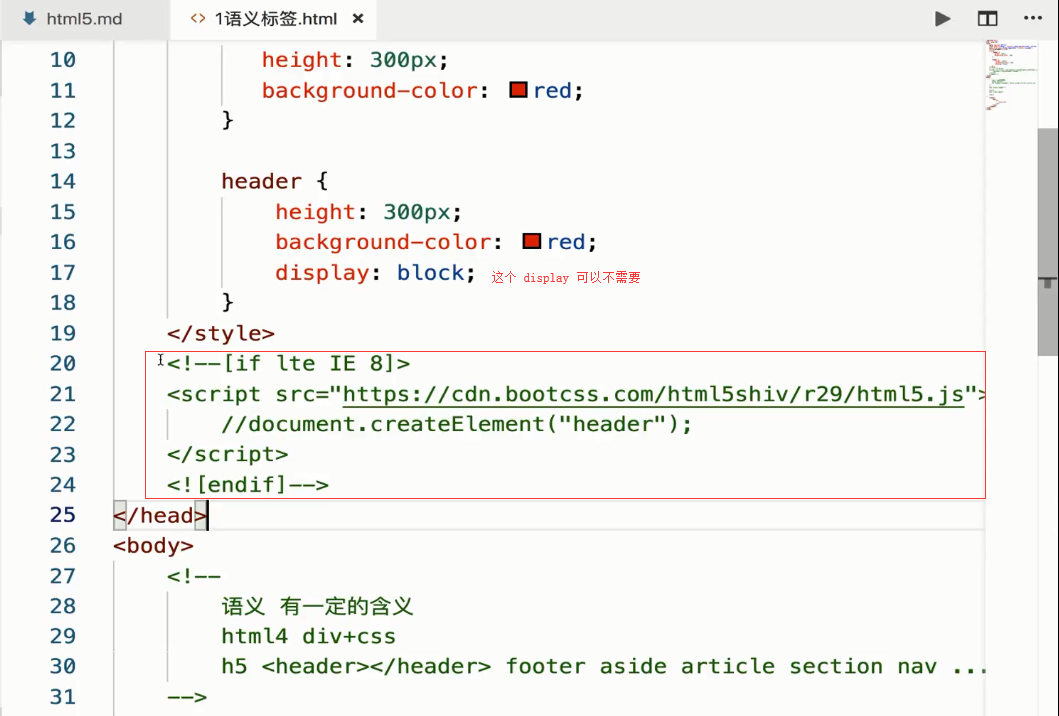
Task: Click the comment line '语义 有一定的含义'
Action: [x=317, y=606]
